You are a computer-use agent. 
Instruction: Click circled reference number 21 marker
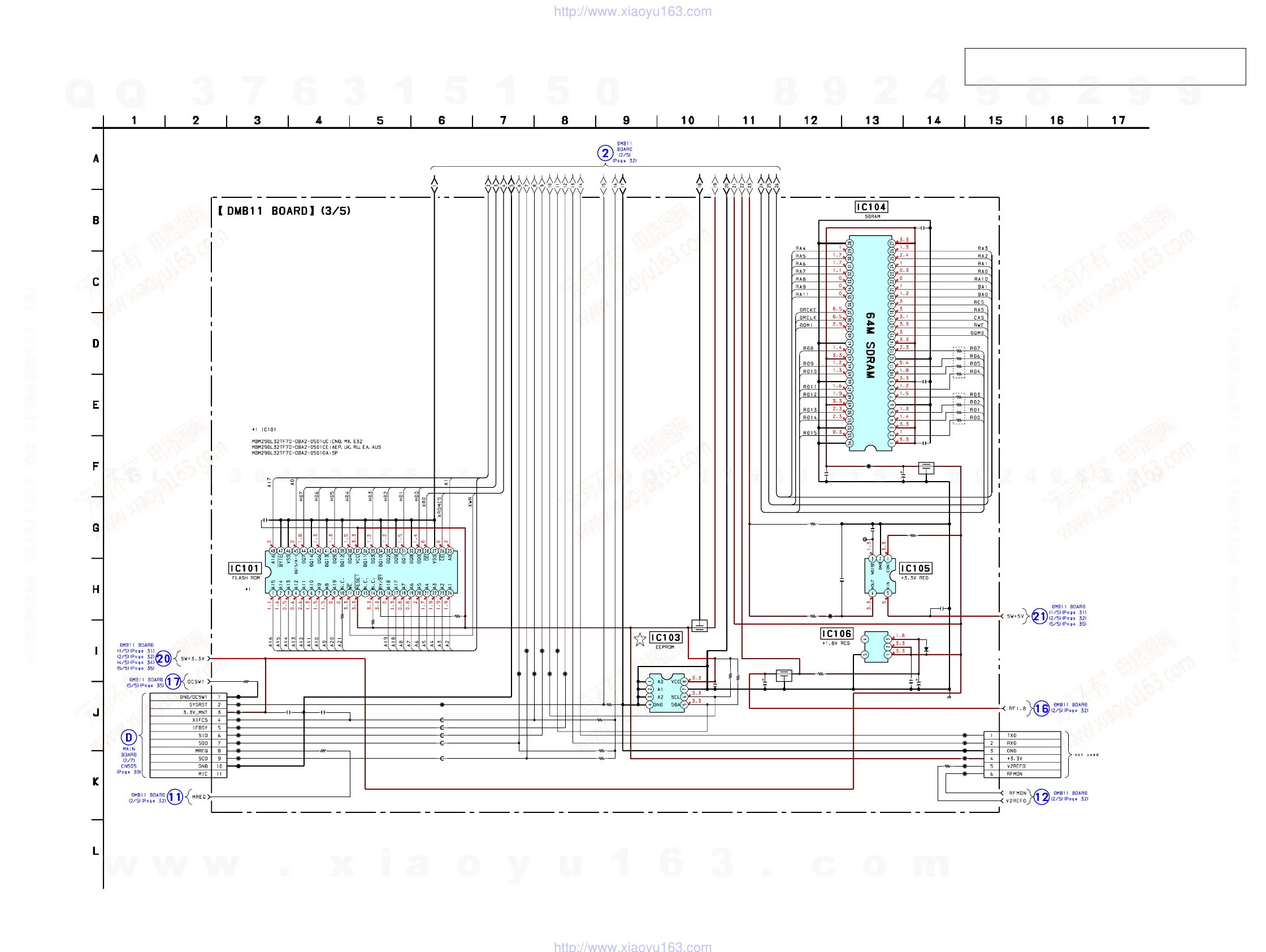pos(1039,616)
